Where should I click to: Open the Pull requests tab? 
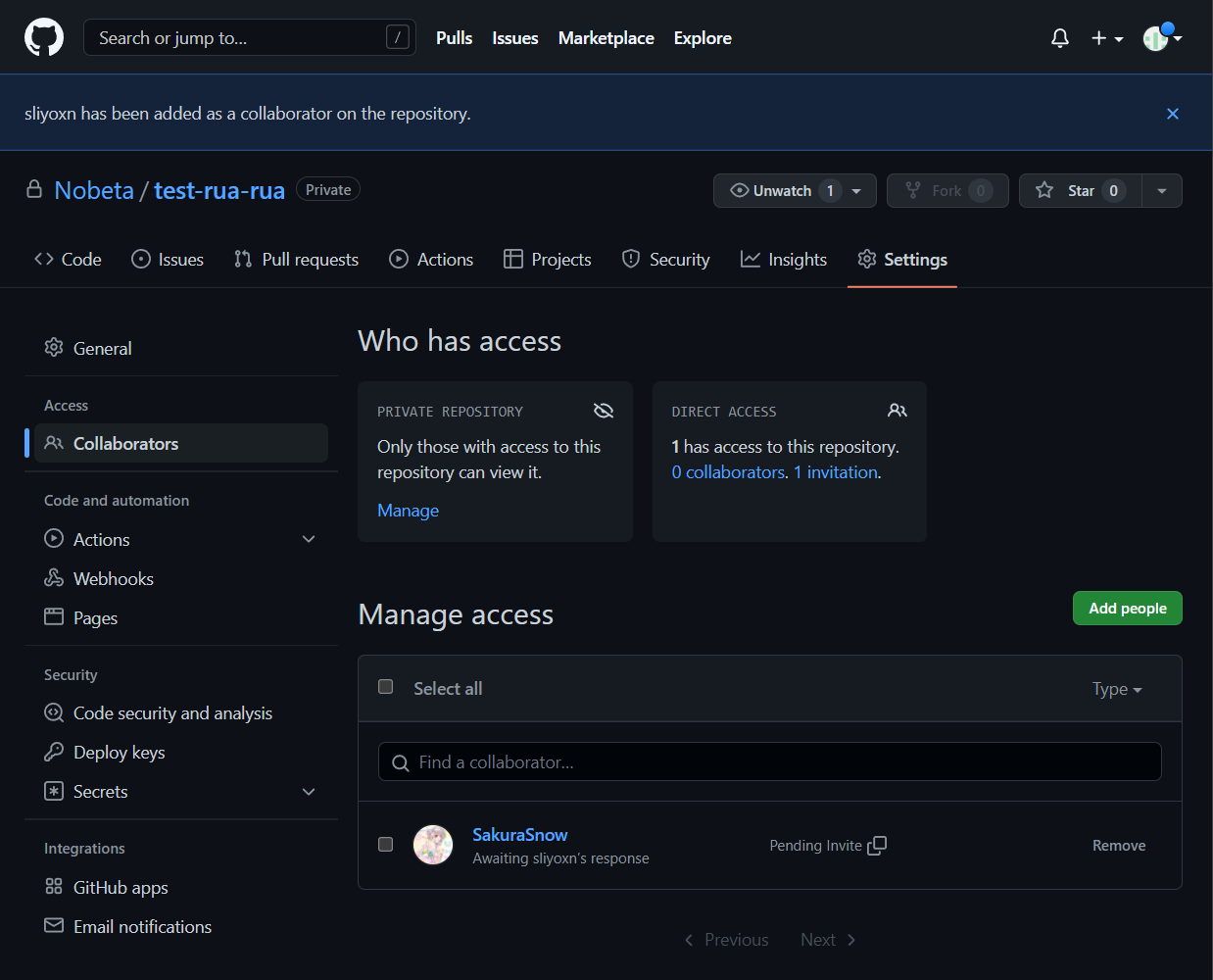(297, 260)
